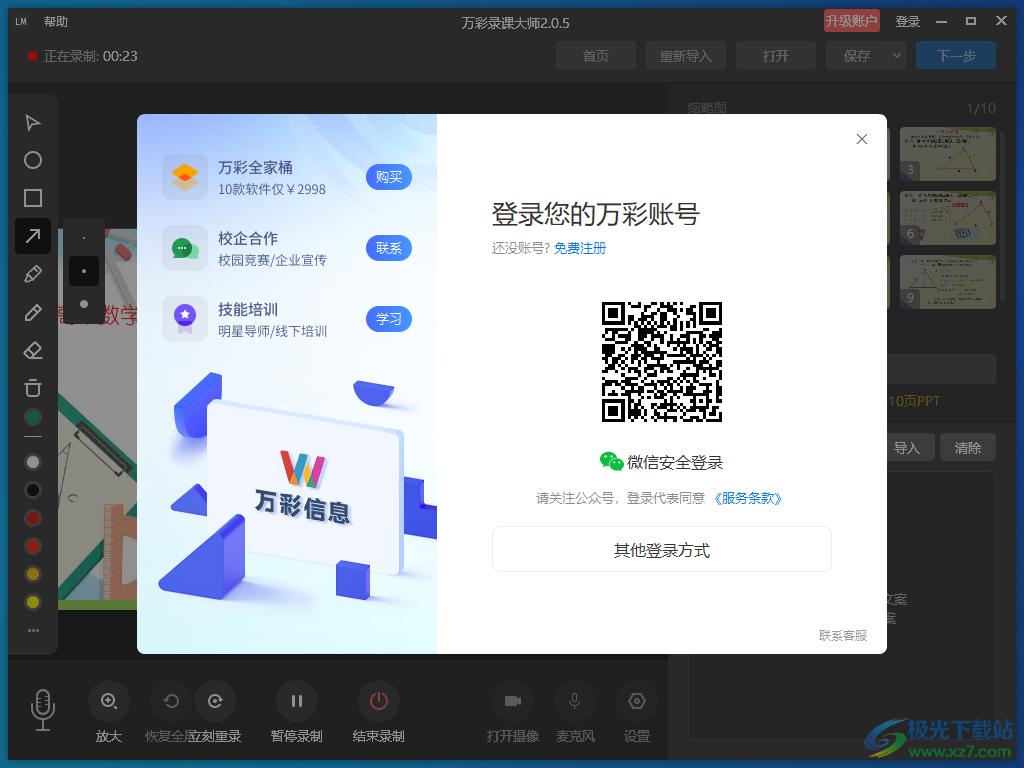Select the medium stroke thickness dot
1024x768 pixels.
click(x=84, y=271)
